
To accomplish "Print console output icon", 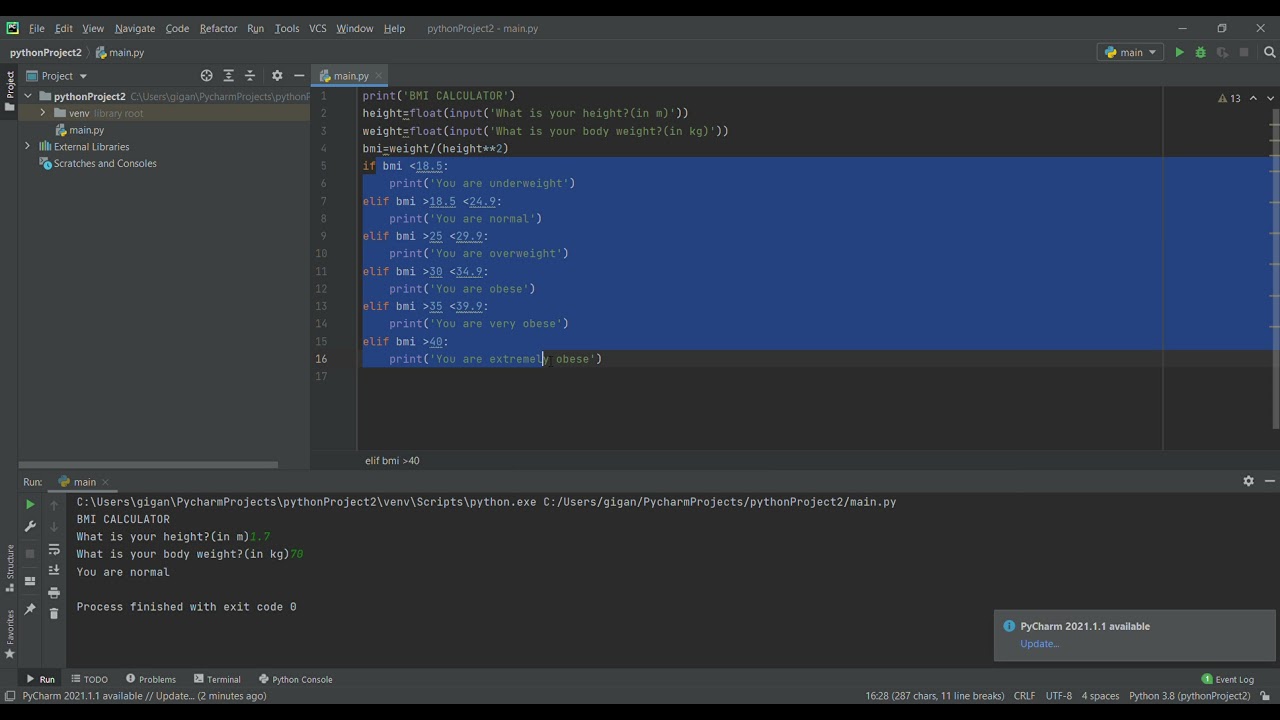I will coord(54,592).
